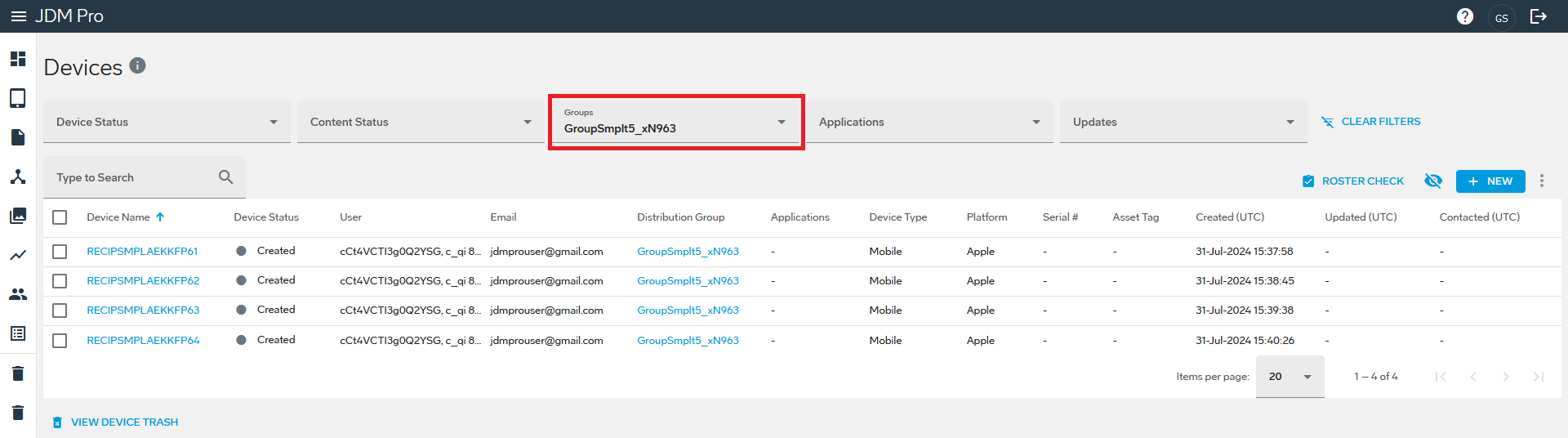Open device RECIPSMPLAEKKFP62 link

[143, 281]
